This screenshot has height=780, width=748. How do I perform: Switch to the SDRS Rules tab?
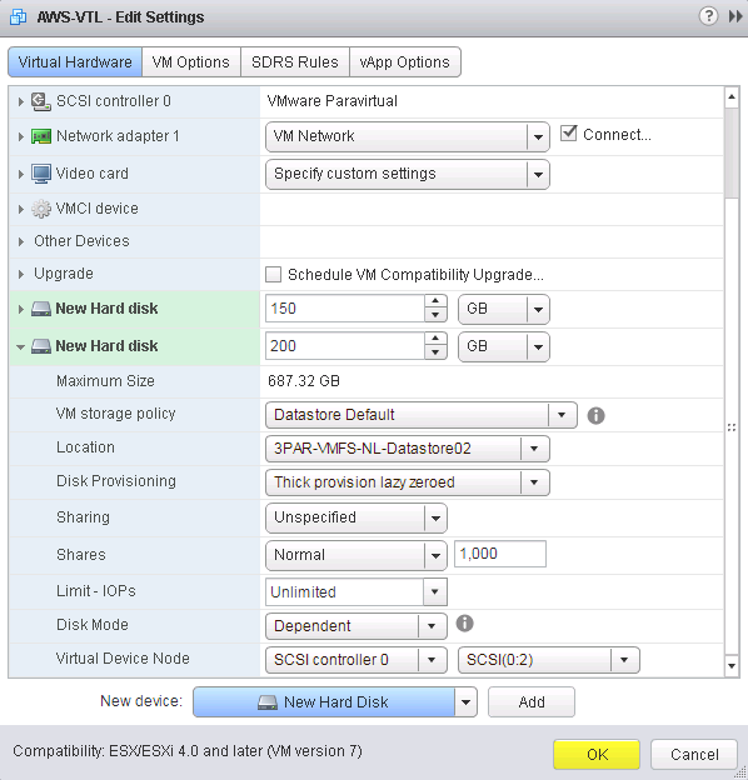pos(295,62)
